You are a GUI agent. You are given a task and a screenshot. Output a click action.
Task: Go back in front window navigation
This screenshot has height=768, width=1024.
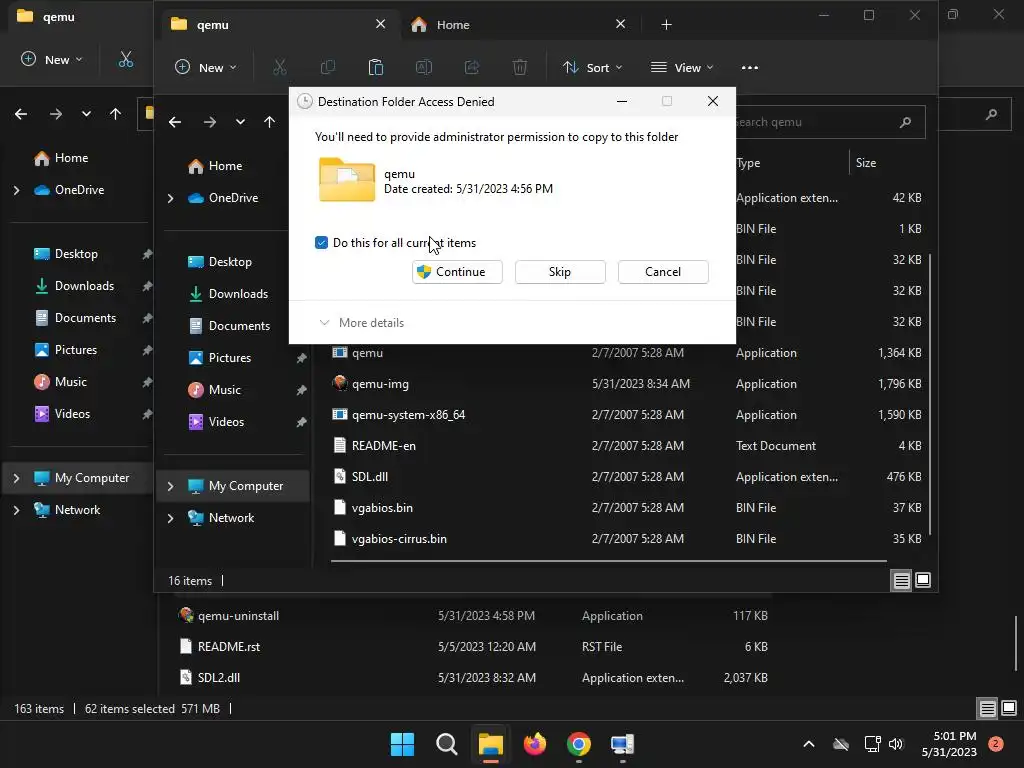(x=175, y=122)
